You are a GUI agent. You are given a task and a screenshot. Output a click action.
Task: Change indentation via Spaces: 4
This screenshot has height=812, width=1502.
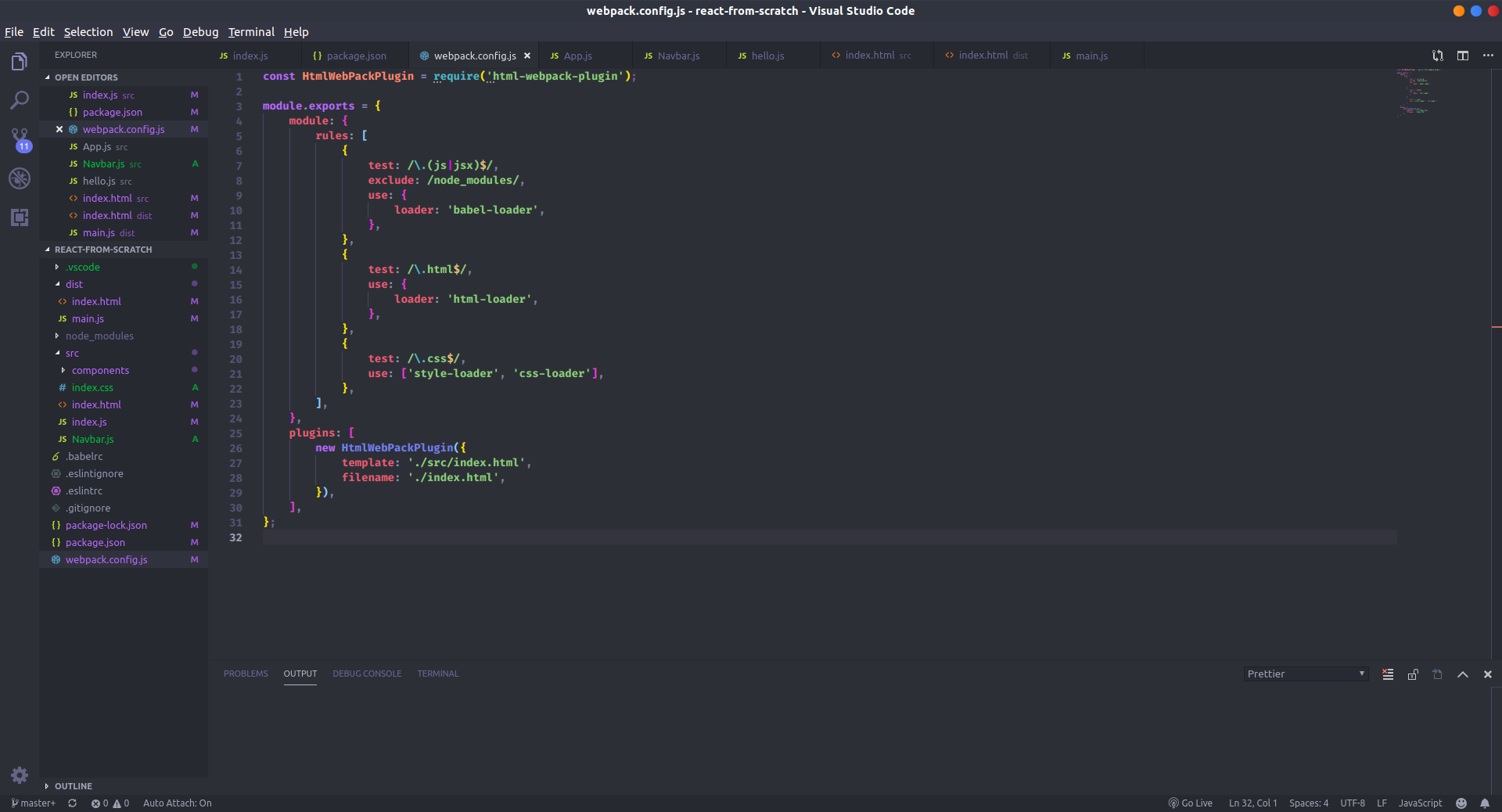point(1309,803)
